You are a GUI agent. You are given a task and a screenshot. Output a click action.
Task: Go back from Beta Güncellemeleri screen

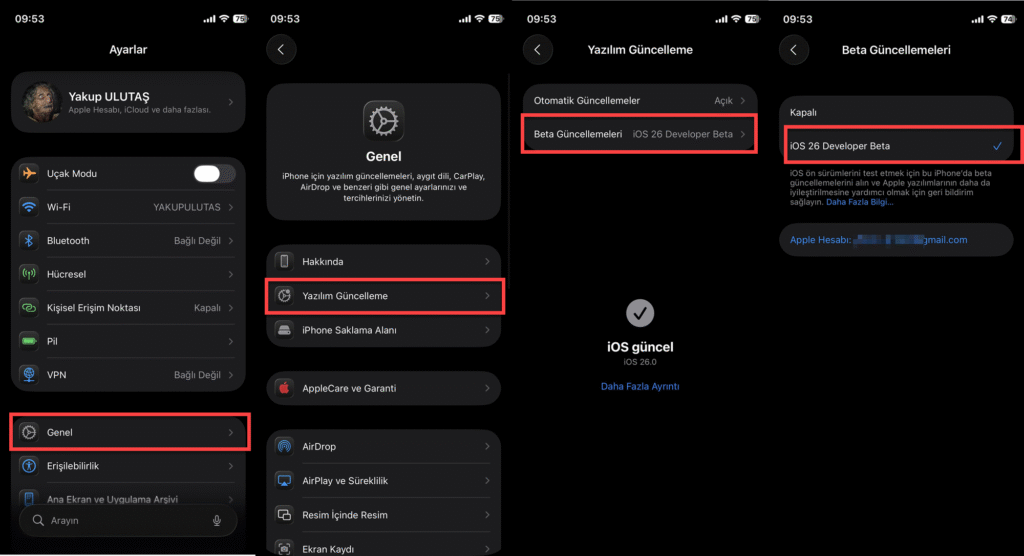[793, 50]
